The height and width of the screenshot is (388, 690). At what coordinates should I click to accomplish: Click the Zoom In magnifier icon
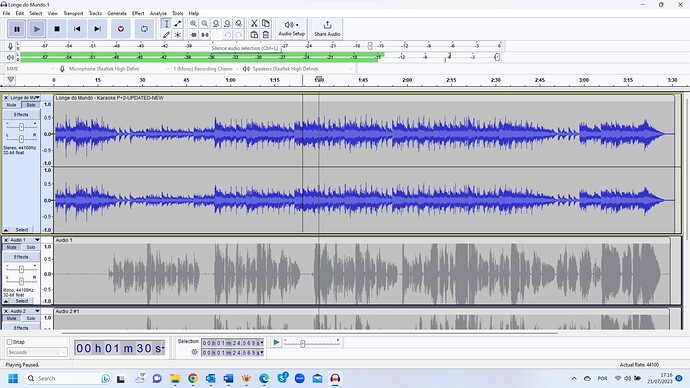coord(193,24)
